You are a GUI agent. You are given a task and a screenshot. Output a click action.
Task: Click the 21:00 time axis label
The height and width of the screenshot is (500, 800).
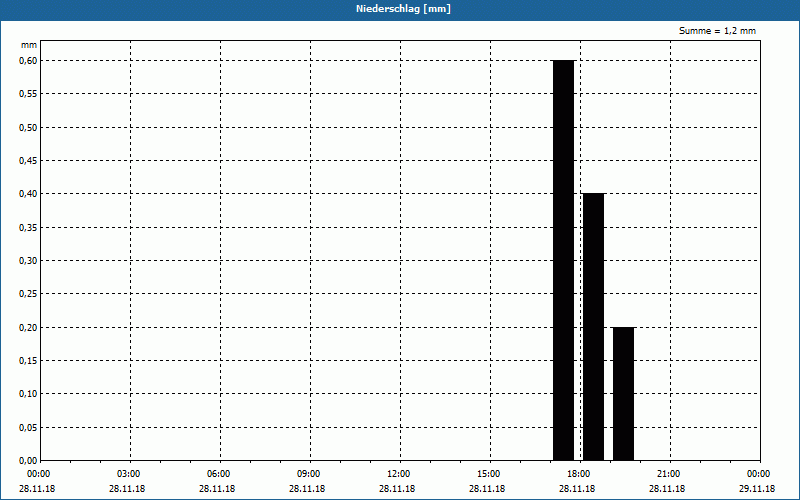(x=670, y=474)
